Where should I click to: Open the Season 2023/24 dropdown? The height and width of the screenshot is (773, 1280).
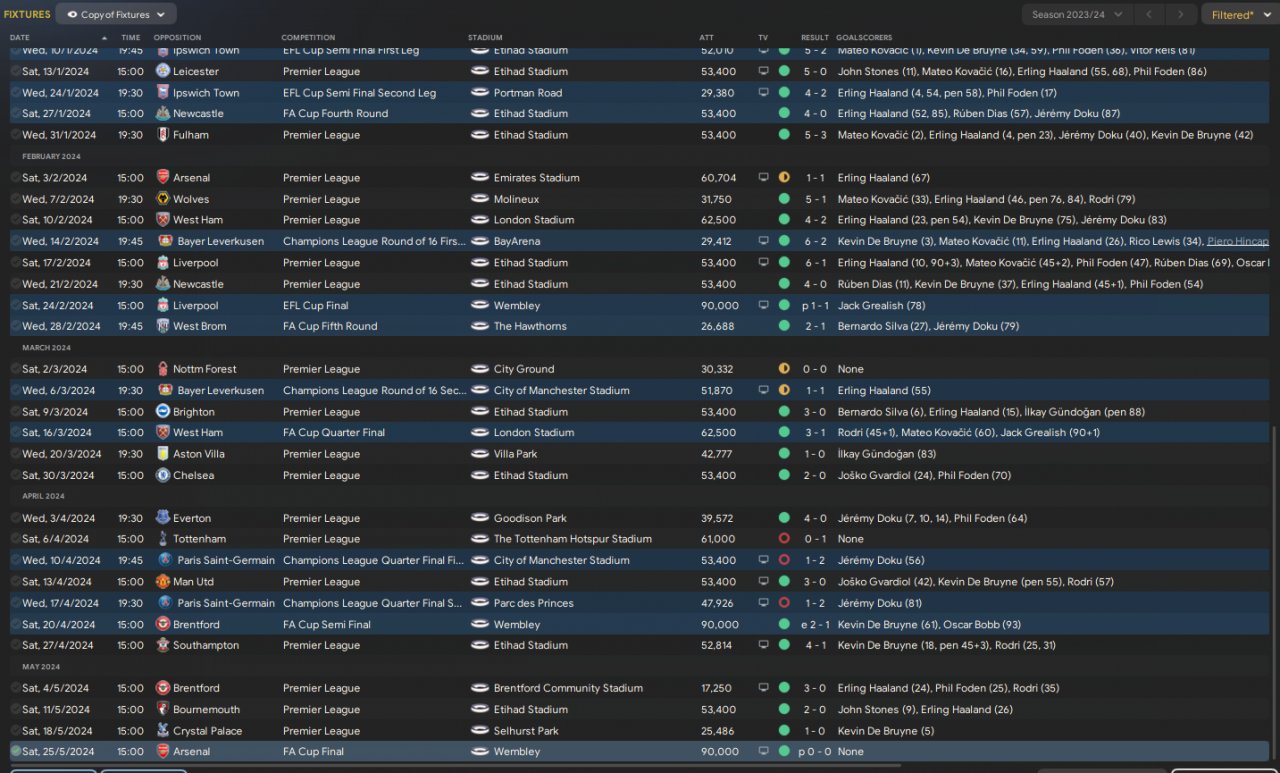click(x=1078, y=15)
